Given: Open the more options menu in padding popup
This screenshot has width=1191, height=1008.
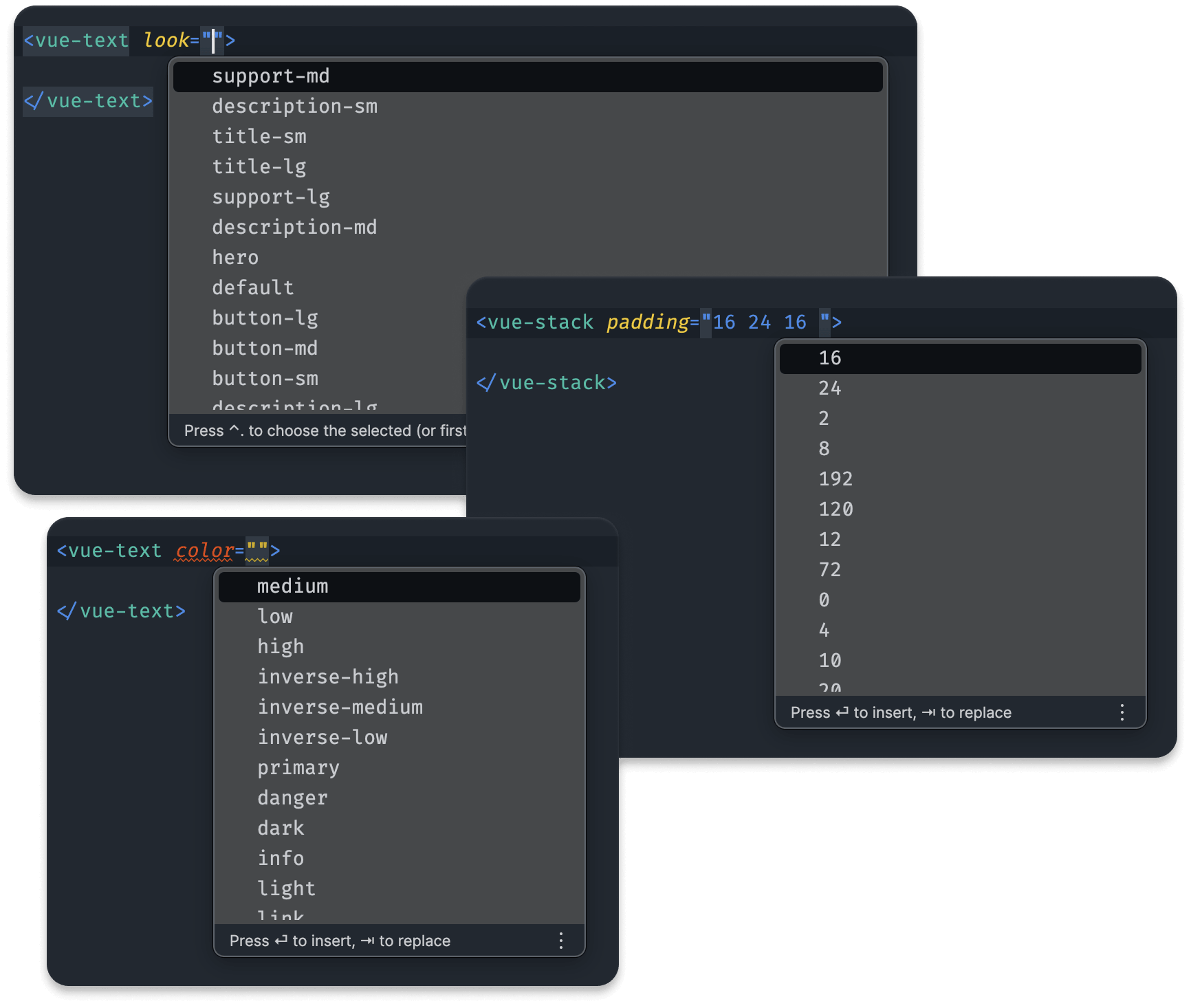Looking at the screenshot, I should pyautogui.click(x=1122, y=712).
